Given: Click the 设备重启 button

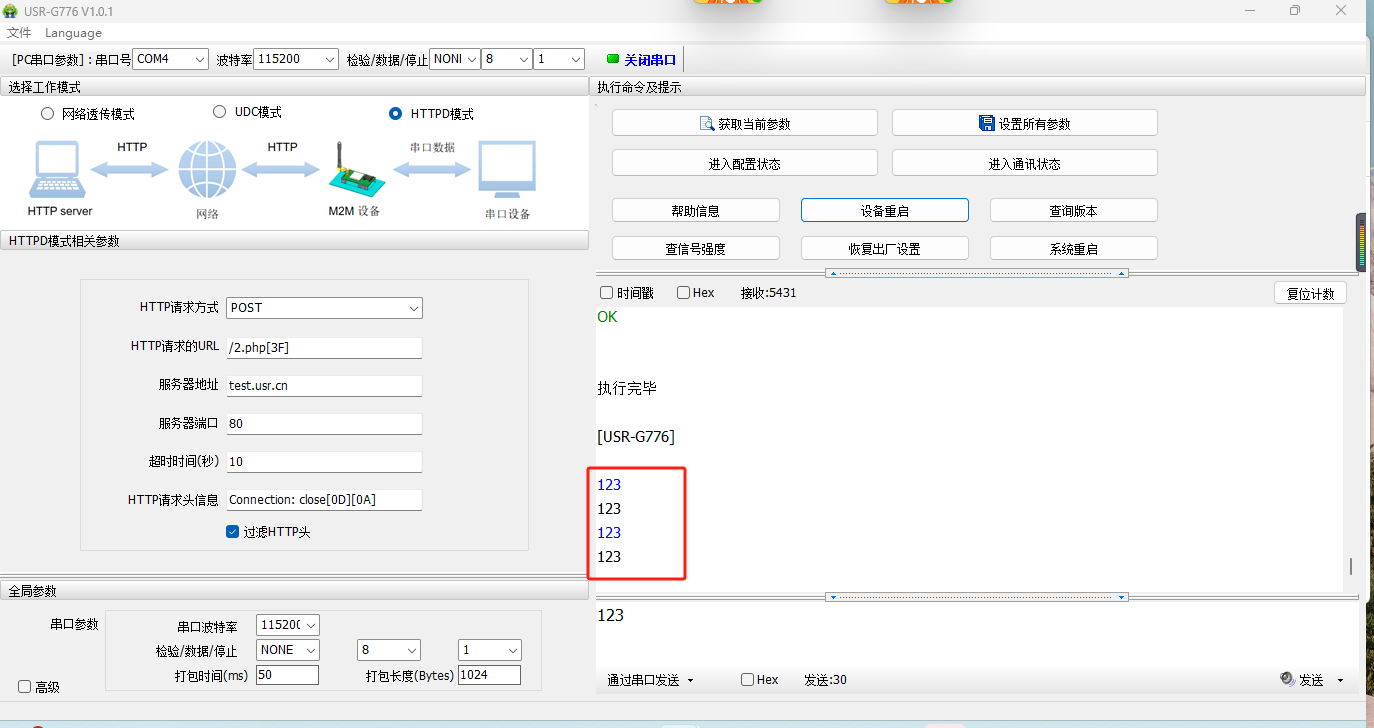Looking at the screenshot, I should [884, 211].
